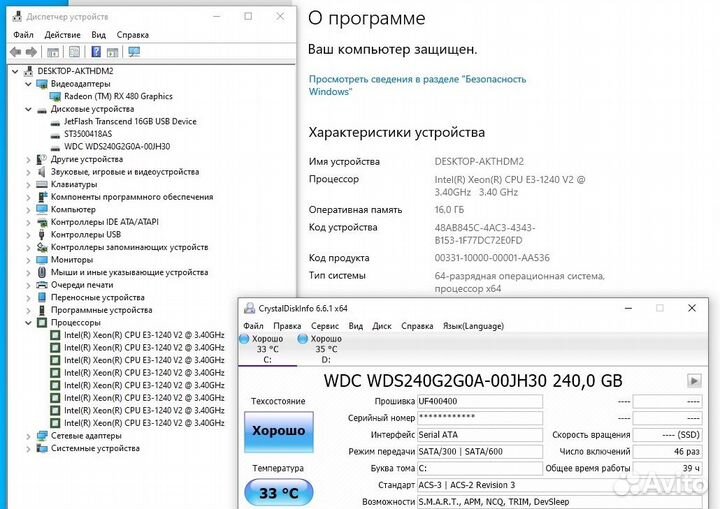Expand the Системные устройства category
This screenshot has height=509, width=720.
click(x=28, y=448)
